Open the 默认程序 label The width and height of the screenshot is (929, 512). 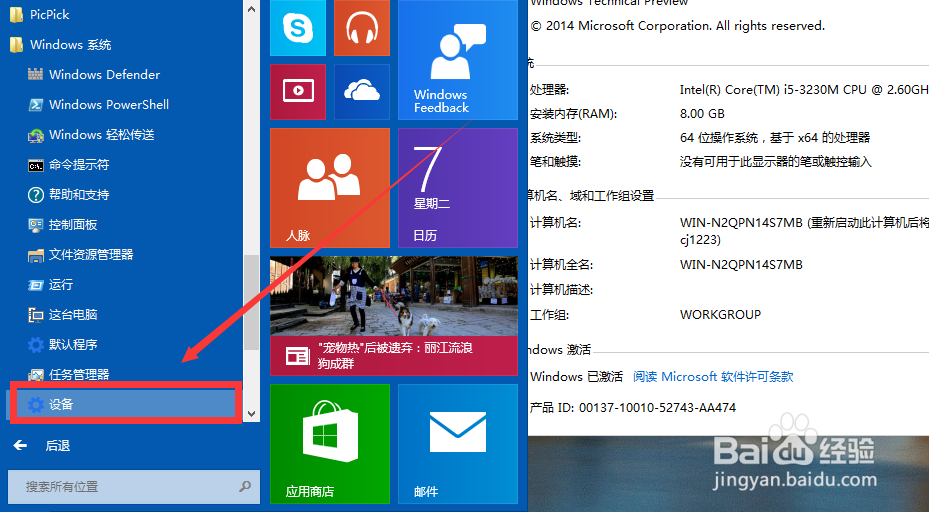[73, 344]
